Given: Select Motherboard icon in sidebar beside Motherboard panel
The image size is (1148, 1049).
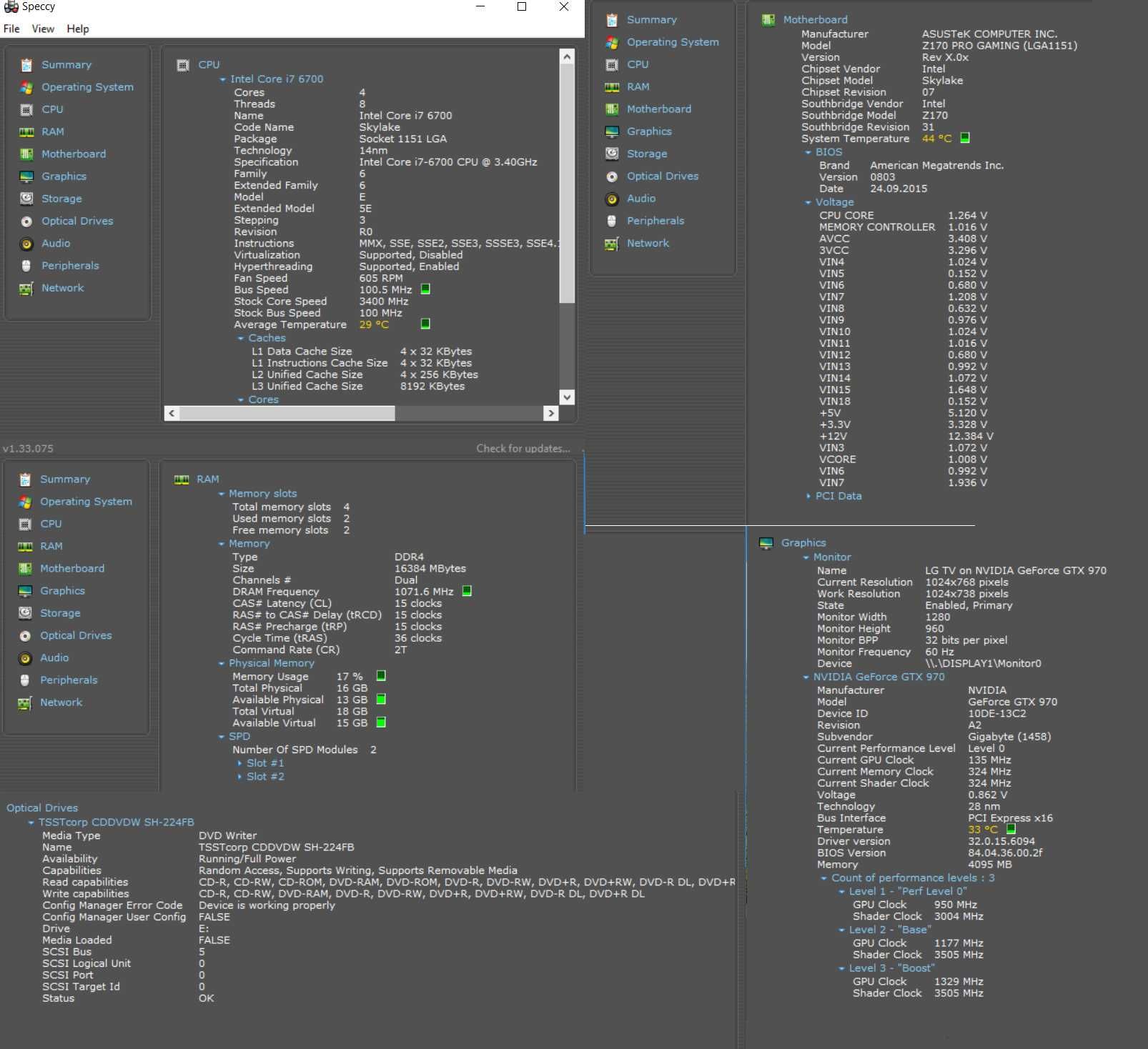Looking at the screenshot, I should pyautogui.click(x=612, y=109).
